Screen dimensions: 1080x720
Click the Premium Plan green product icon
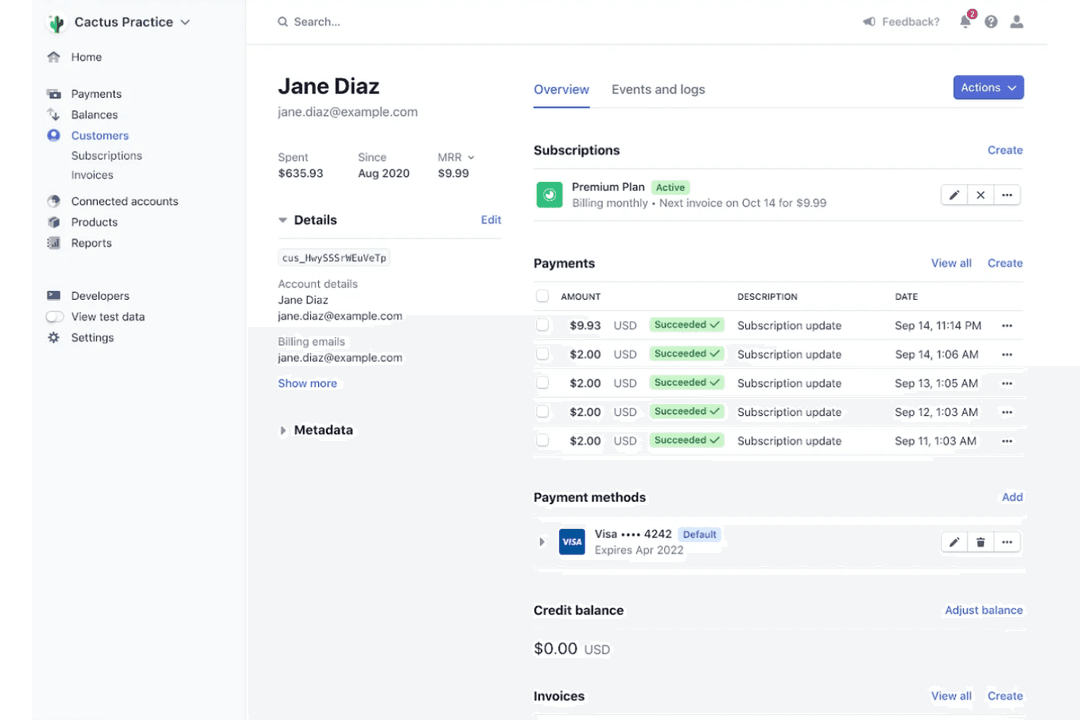pyautogui.click(x=550, y=195)
